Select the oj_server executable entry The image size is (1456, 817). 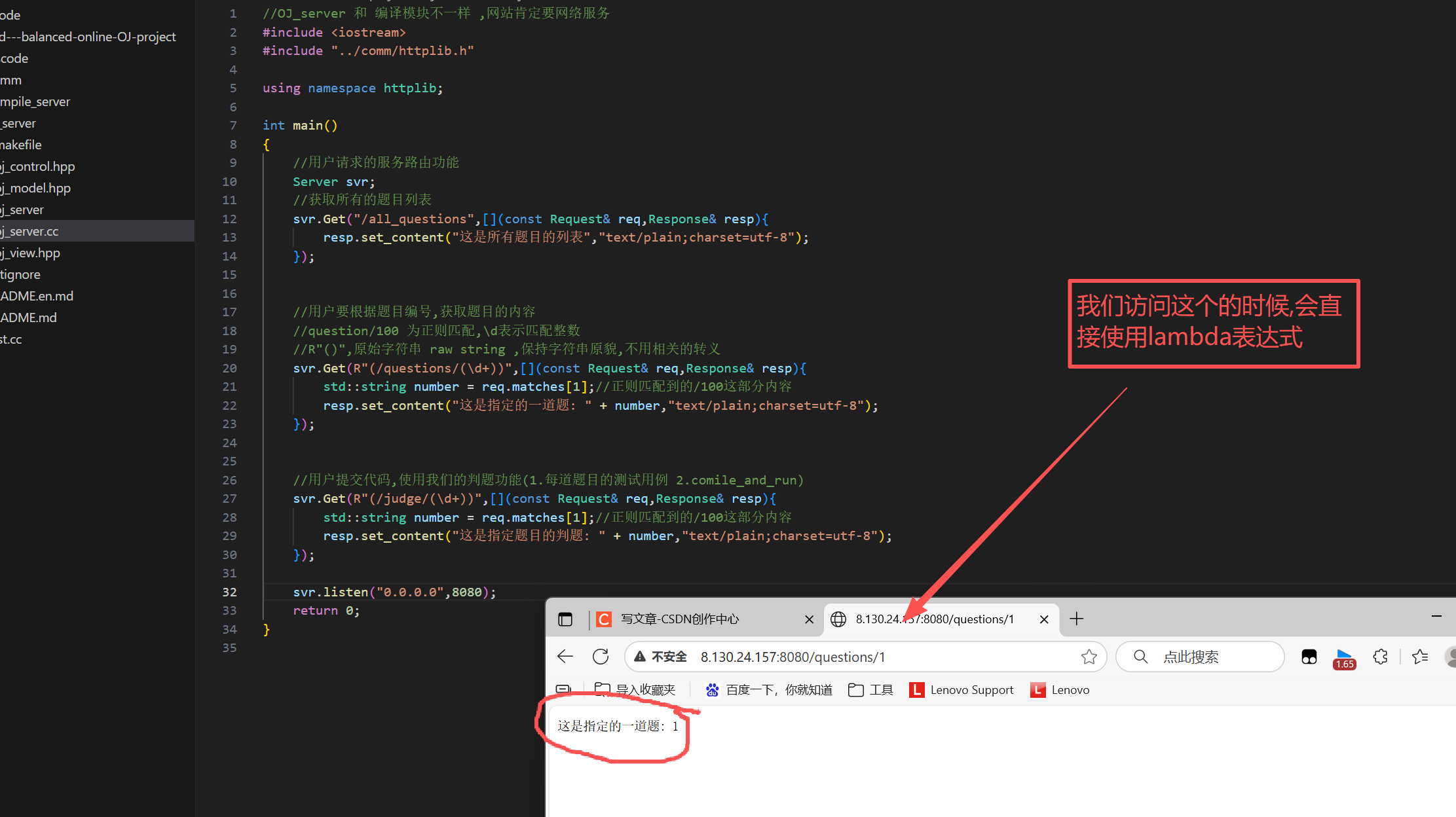22,209
